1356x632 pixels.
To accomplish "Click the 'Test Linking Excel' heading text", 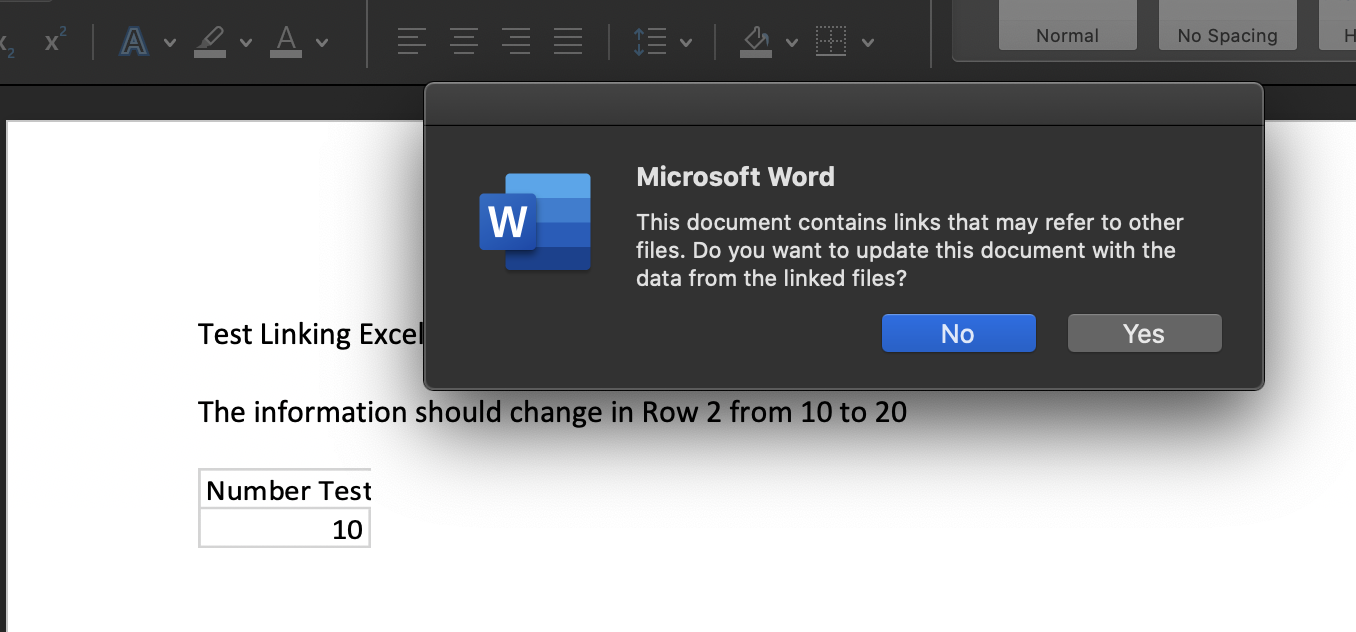I will (311, 334).
